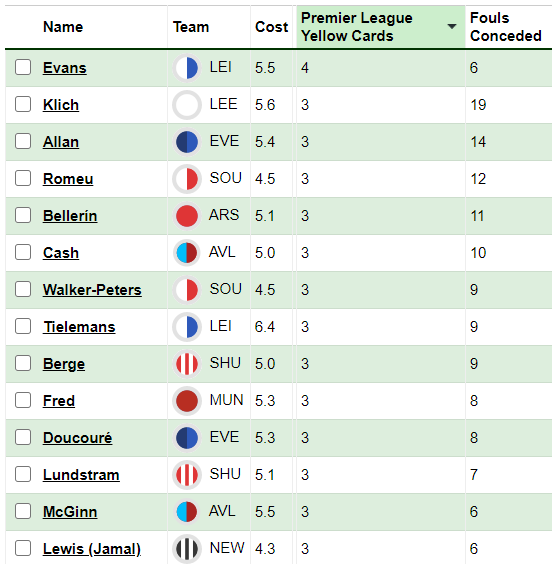Click the Leicester badge icon in Evans row
The height and width of the screenshot is (564, 556).
(x=187, y=68)
